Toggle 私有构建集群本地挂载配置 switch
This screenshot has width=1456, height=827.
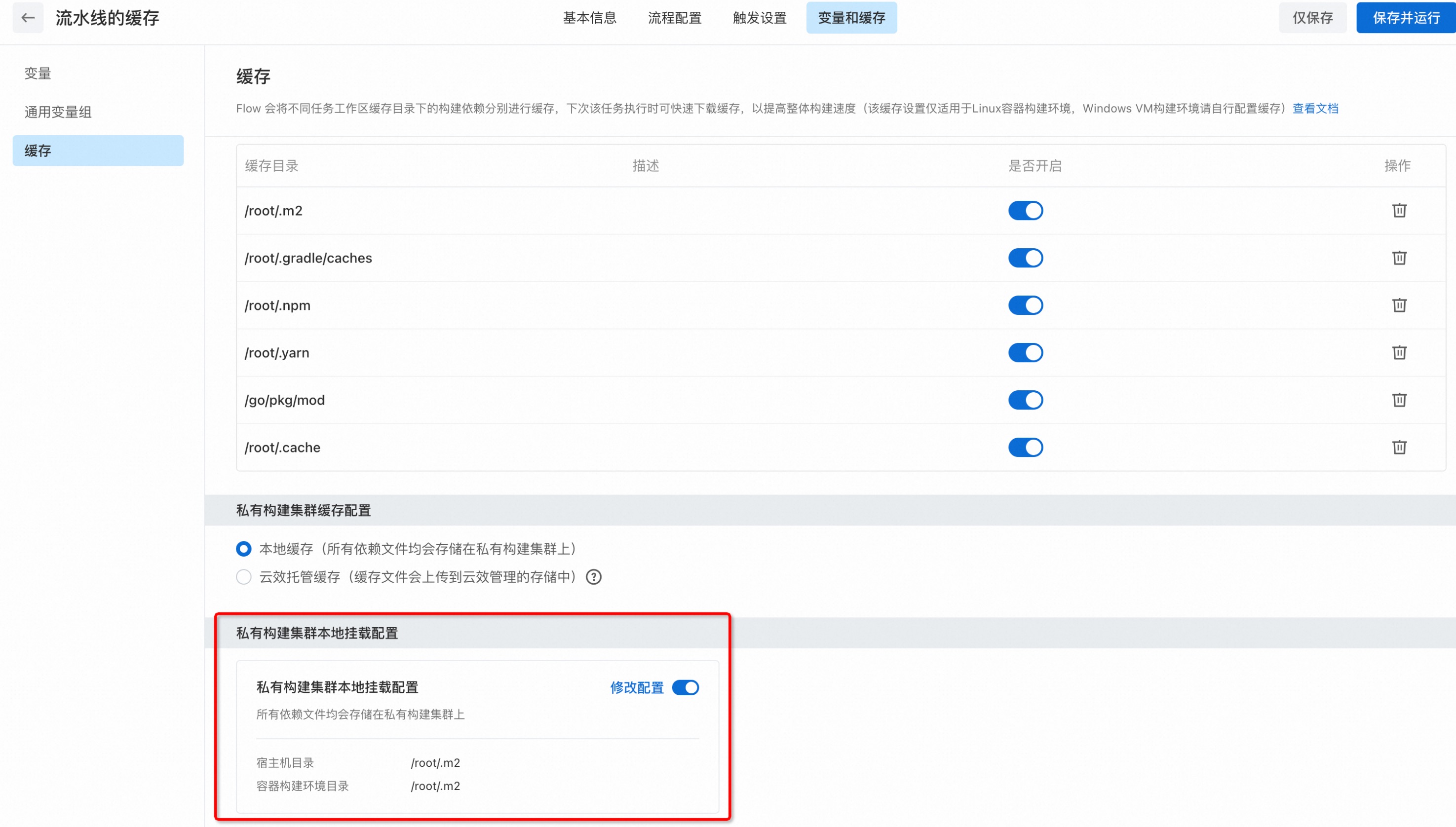pos(685,688)
